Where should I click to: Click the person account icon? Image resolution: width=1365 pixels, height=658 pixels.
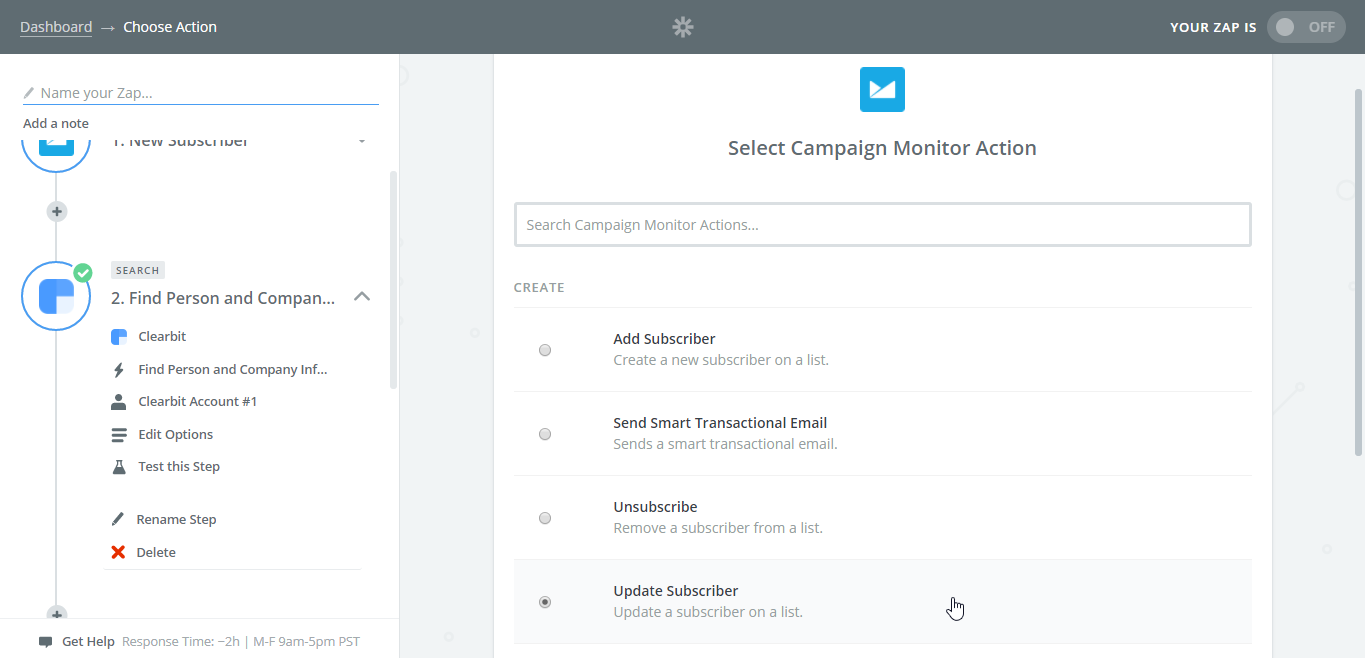(x=119, y=402)
